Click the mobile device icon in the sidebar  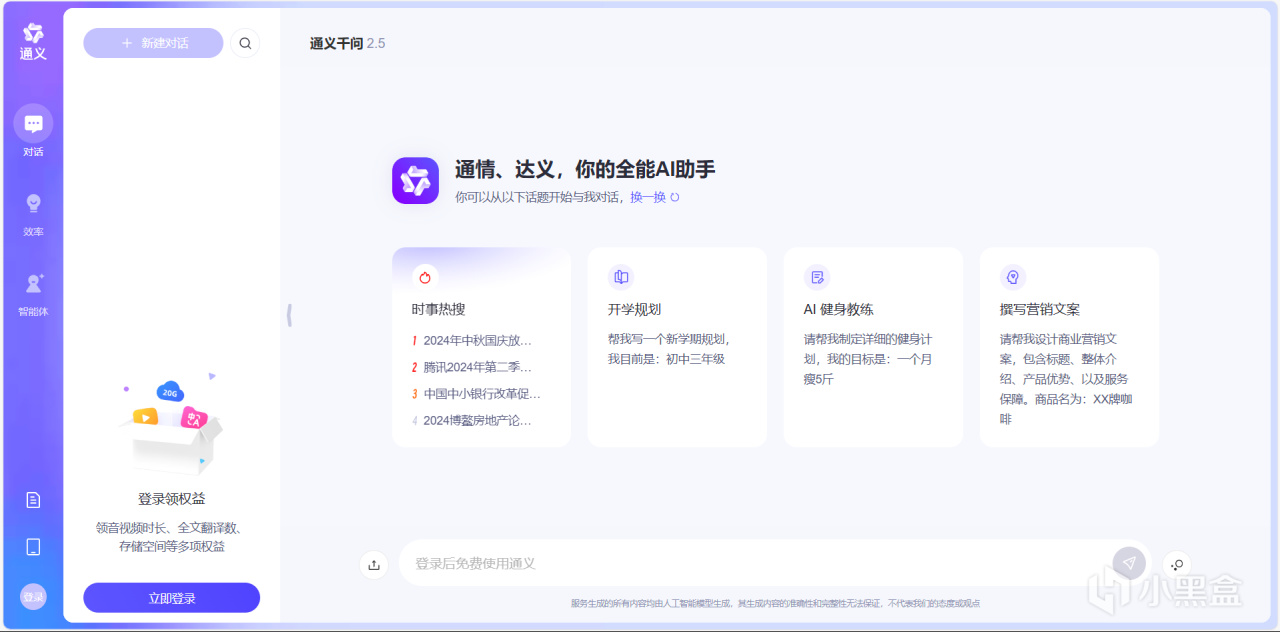(33, 546)
